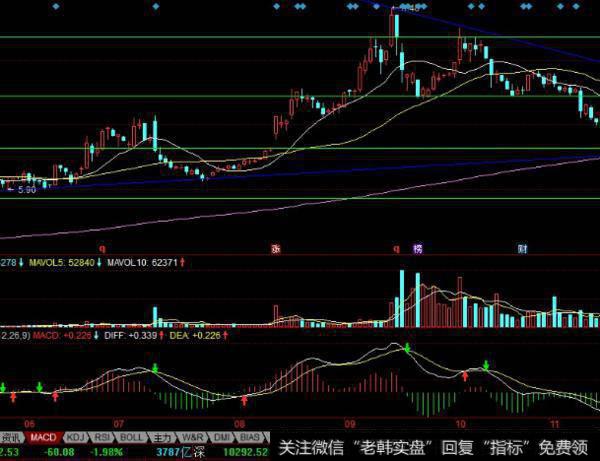Click the 09 month label on timeline

pyautogui.click(x=349, y=423)
